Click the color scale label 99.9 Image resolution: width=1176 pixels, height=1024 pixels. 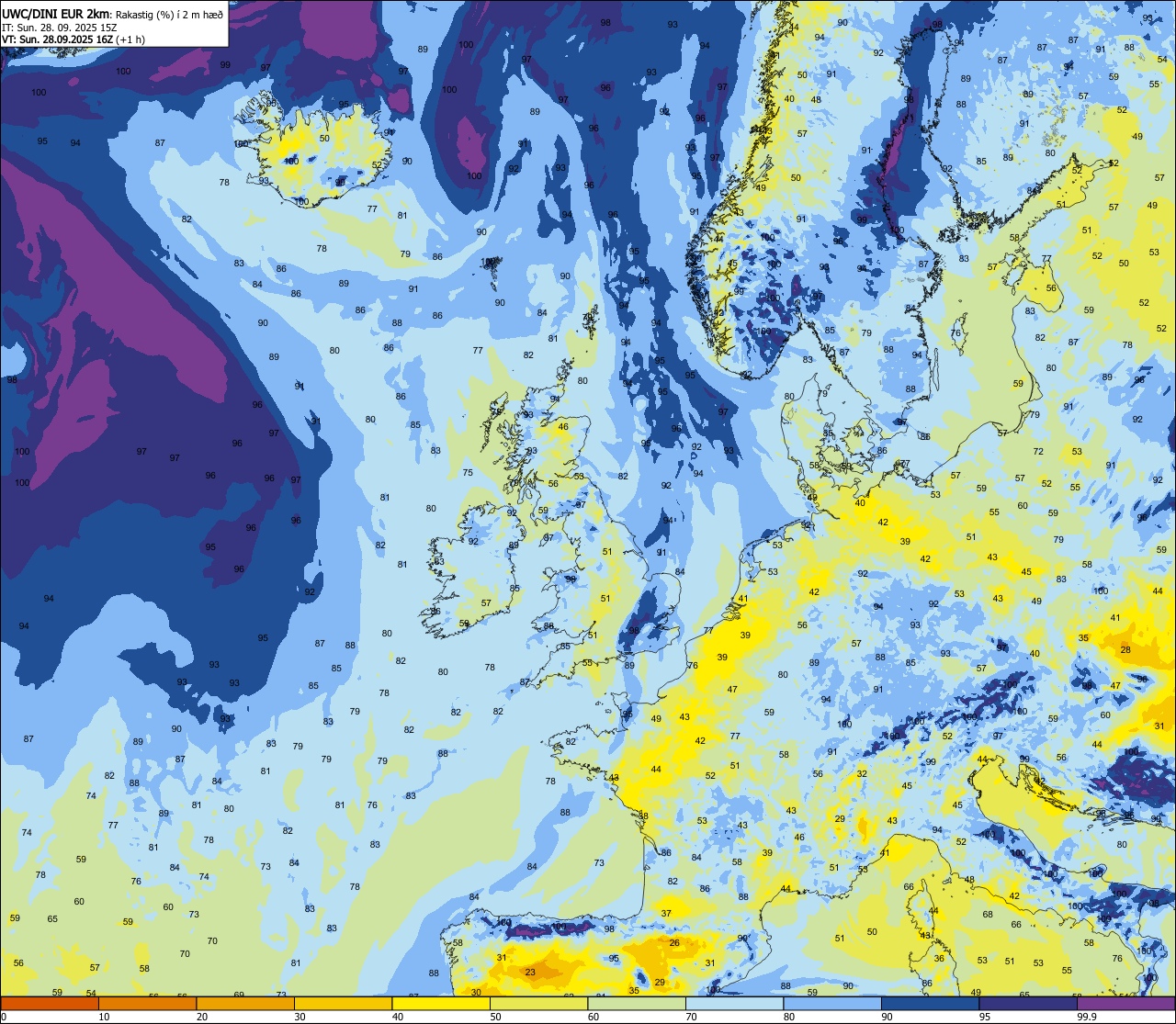point(1087,1017)
